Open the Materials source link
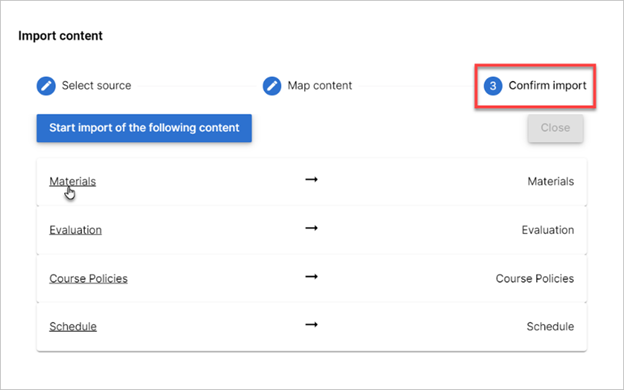The height and width of the screenshot is (390, 624). pos(72,181)
